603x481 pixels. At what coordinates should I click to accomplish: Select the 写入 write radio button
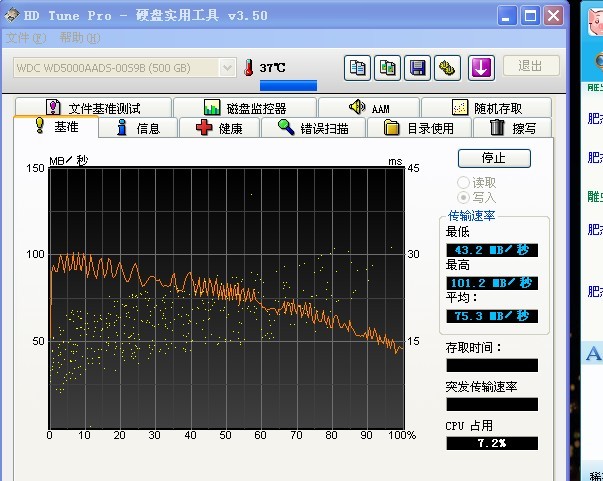pos(463,197)
